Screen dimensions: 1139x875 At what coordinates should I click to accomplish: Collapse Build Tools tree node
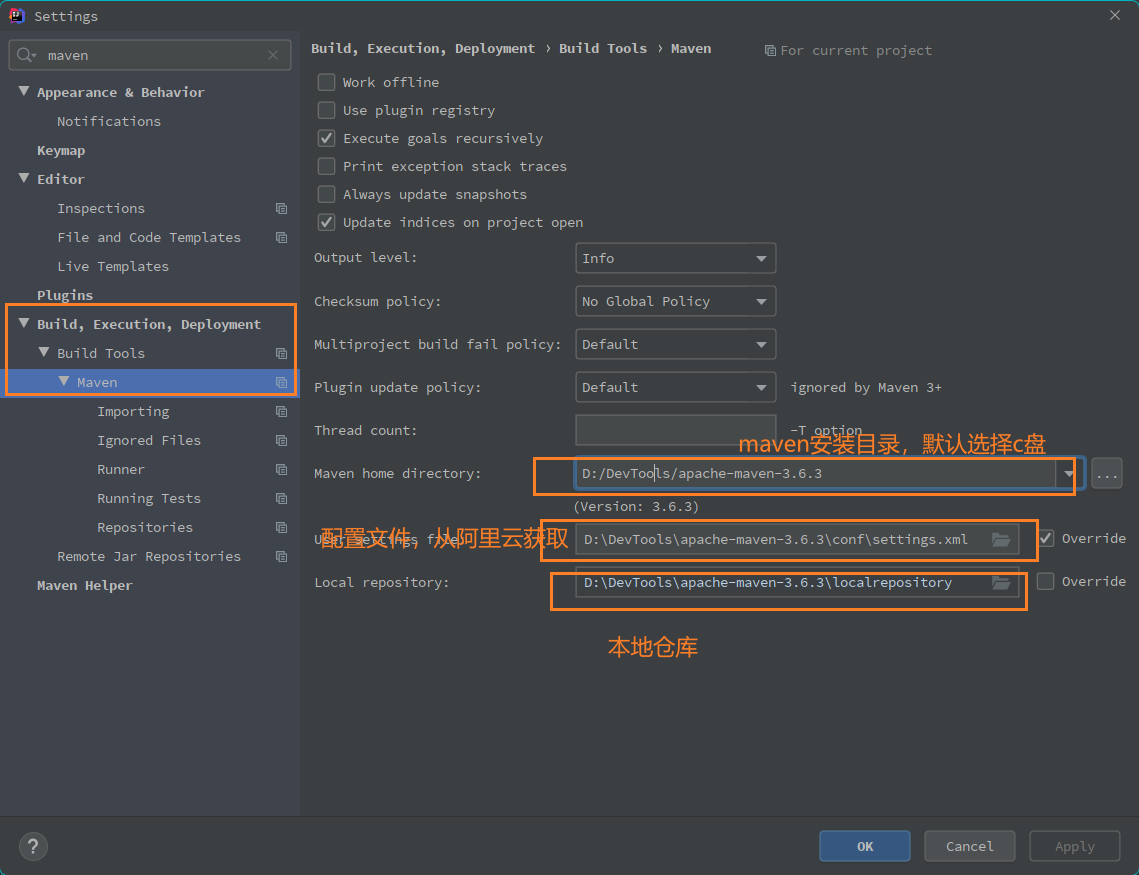point(44,352)
